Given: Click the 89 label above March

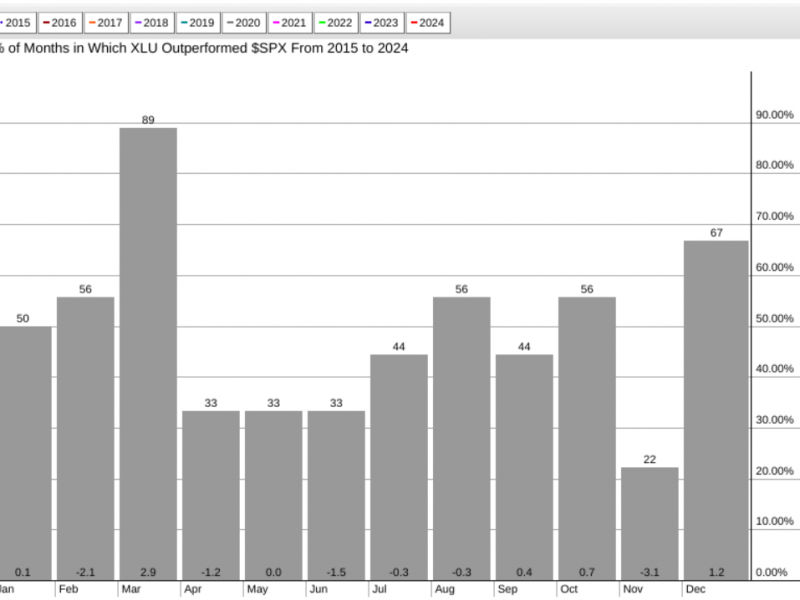Looking at the screenshot, I should [x=148, y=120].
